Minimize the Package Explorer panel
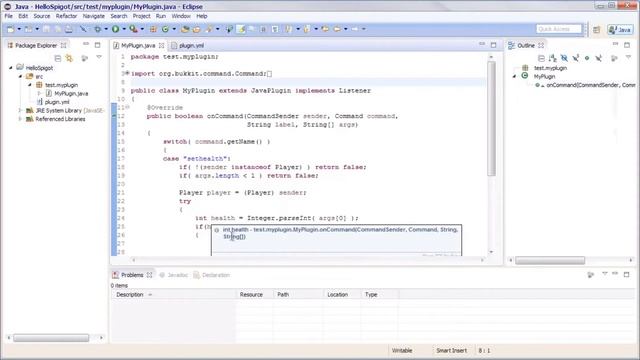 86,44
